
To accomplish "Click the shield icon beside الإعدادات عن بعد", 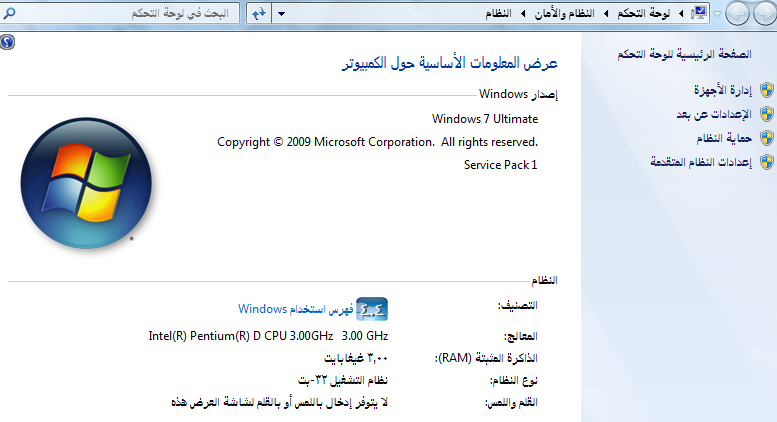I will [x=767, y=115].
